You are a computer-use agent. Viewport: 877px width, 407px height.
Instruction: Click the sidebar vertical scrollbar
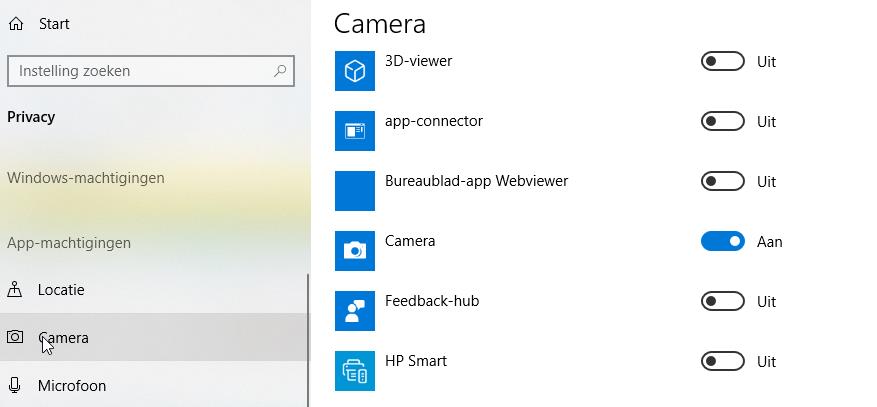pyautogui.click(x=308, y=340)
